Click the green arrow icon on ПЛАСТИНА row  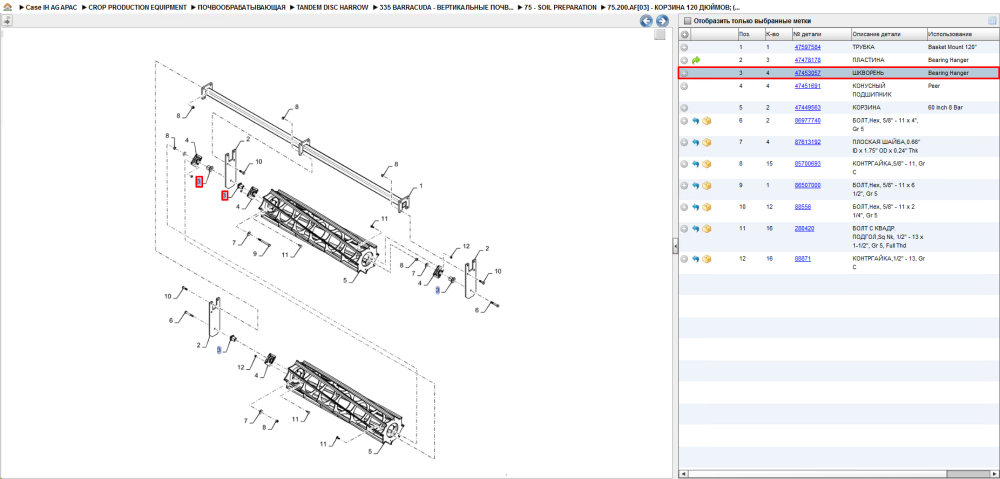pyautogui.click(x=696, y=60)
